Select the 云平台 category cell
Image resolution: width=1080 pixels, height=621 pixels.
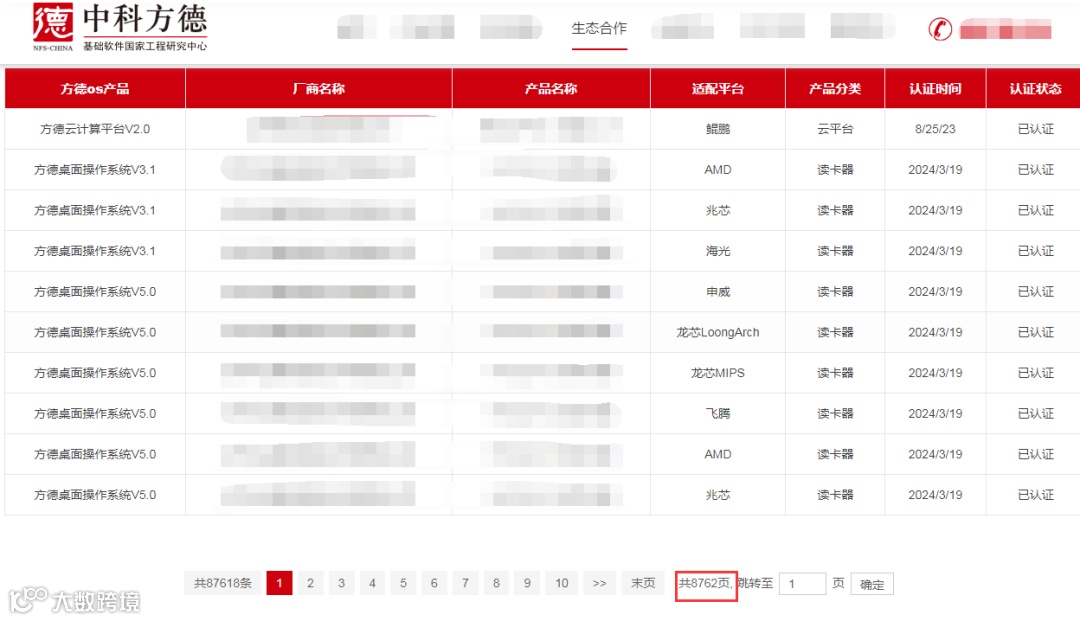(x=835, y=129)
